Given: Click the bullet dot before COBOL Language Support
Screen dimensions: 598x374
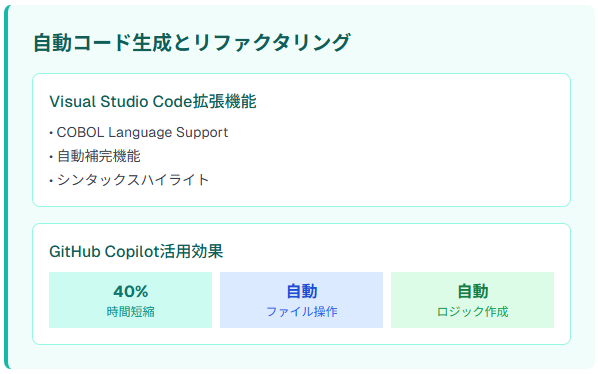Looking at the screenshot, I should coord(51,133).
